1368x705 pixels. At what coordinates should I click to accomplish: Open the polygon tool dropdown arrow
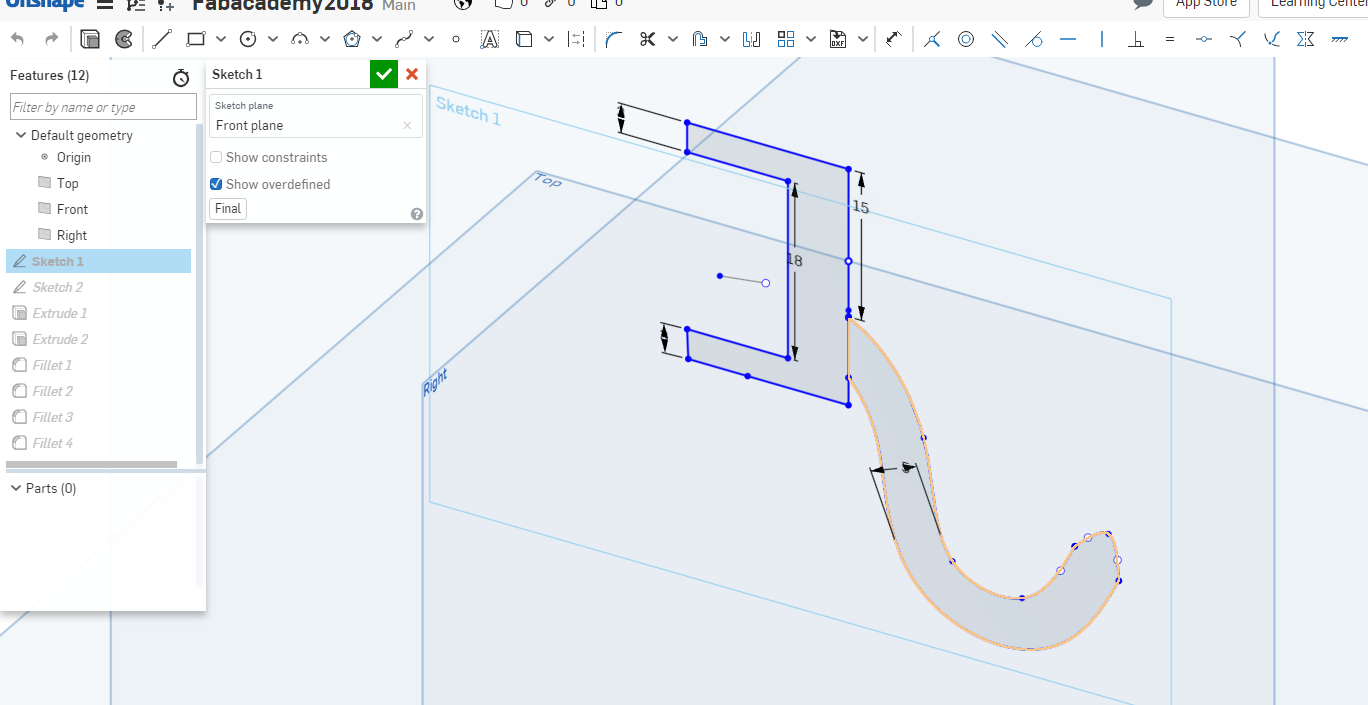[x=377, y=40]
